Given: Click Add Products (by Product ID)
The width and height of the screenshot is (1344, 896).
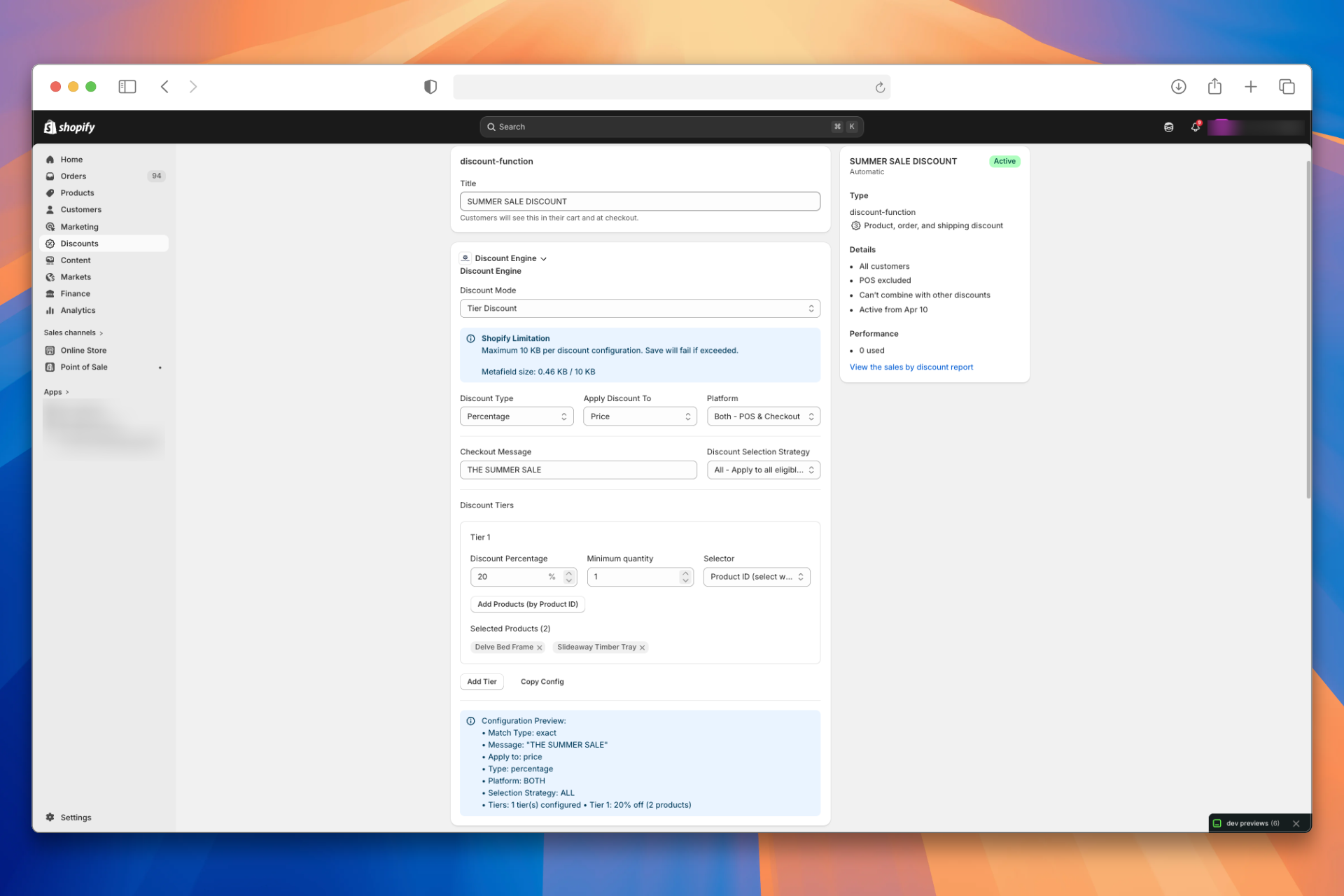Looking at the screenshot, I should tap(527, 603).
